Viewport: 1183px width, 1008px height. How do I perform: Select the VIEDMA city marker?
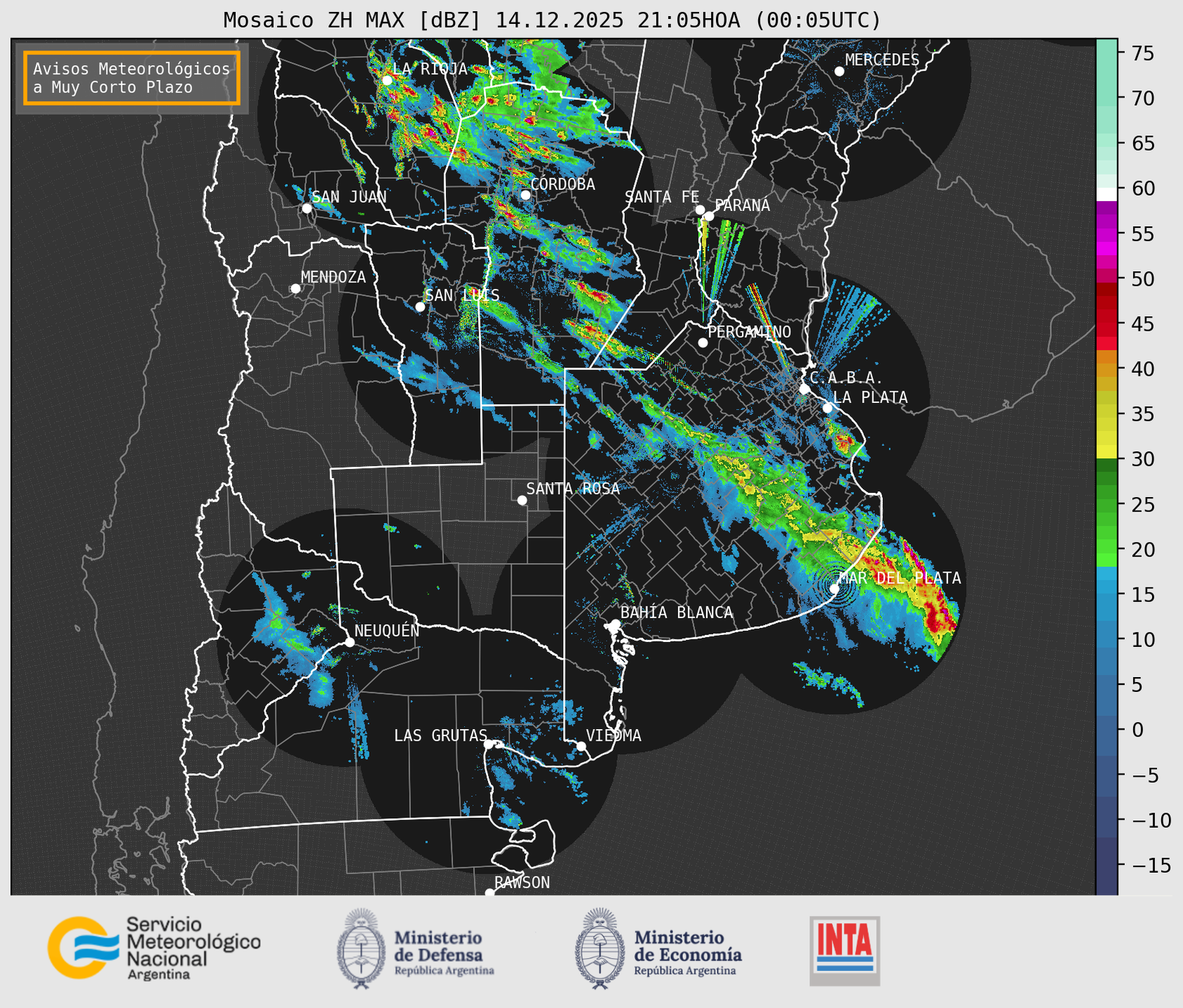tap(581, 746)
